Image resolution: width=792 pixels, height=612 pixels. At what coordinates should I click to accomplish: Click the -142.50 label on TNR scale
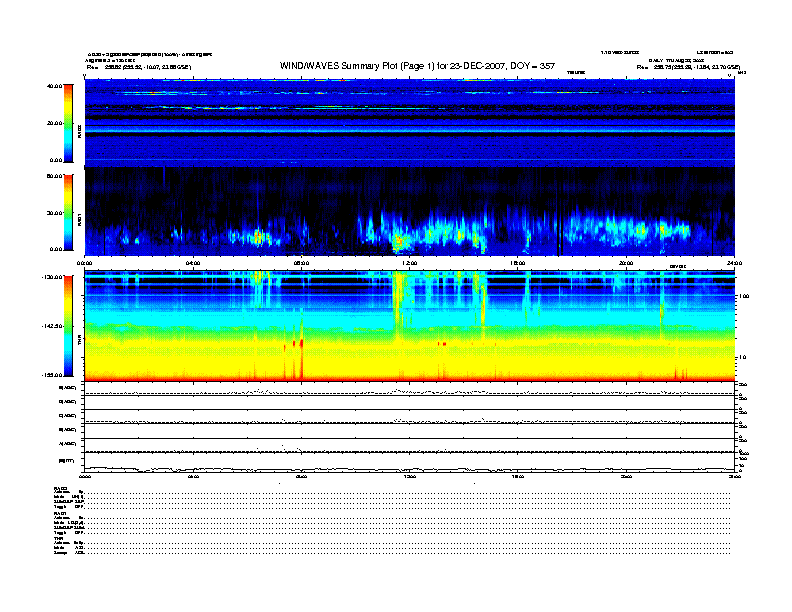tap(52, 326)
